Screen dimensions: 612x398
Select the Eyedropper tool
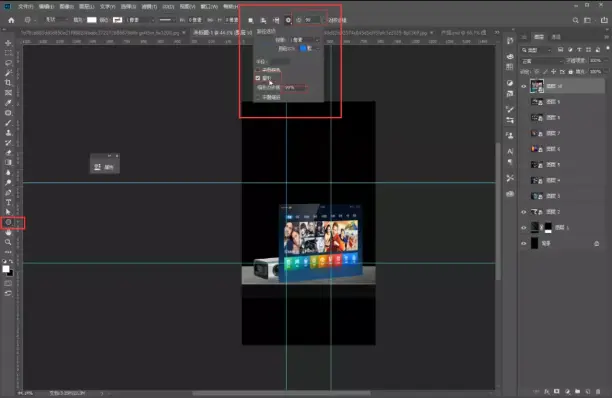(x=8, y=103)
